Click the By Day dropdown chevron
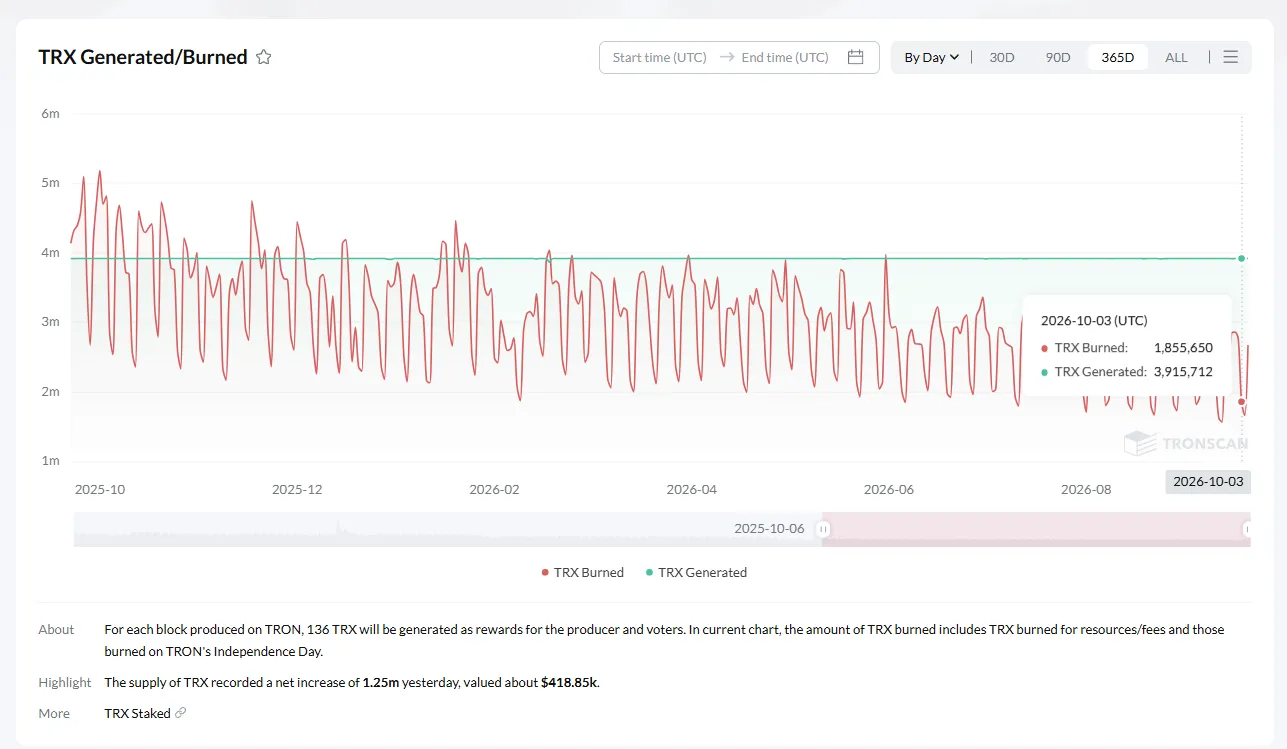1287x749 pixels. click(x=955, y=57)
